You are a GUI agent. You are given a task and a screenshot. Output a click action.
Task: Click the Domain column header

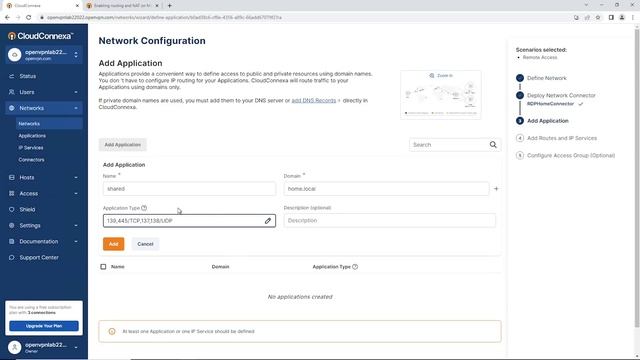[220, 267]
